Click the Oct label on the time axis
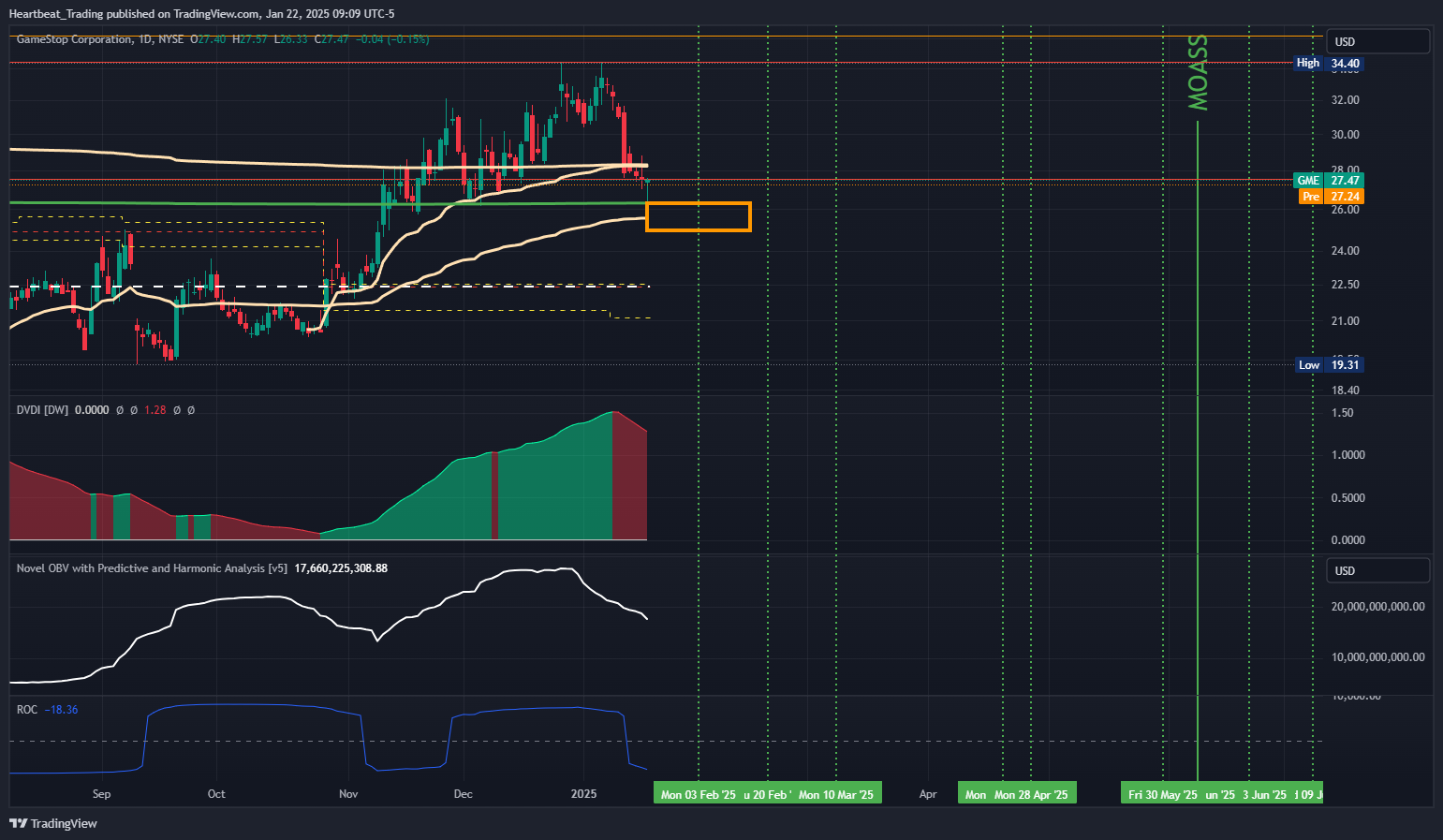Image resolution: width=1443 pixels, height=840 pixels. 216,794
